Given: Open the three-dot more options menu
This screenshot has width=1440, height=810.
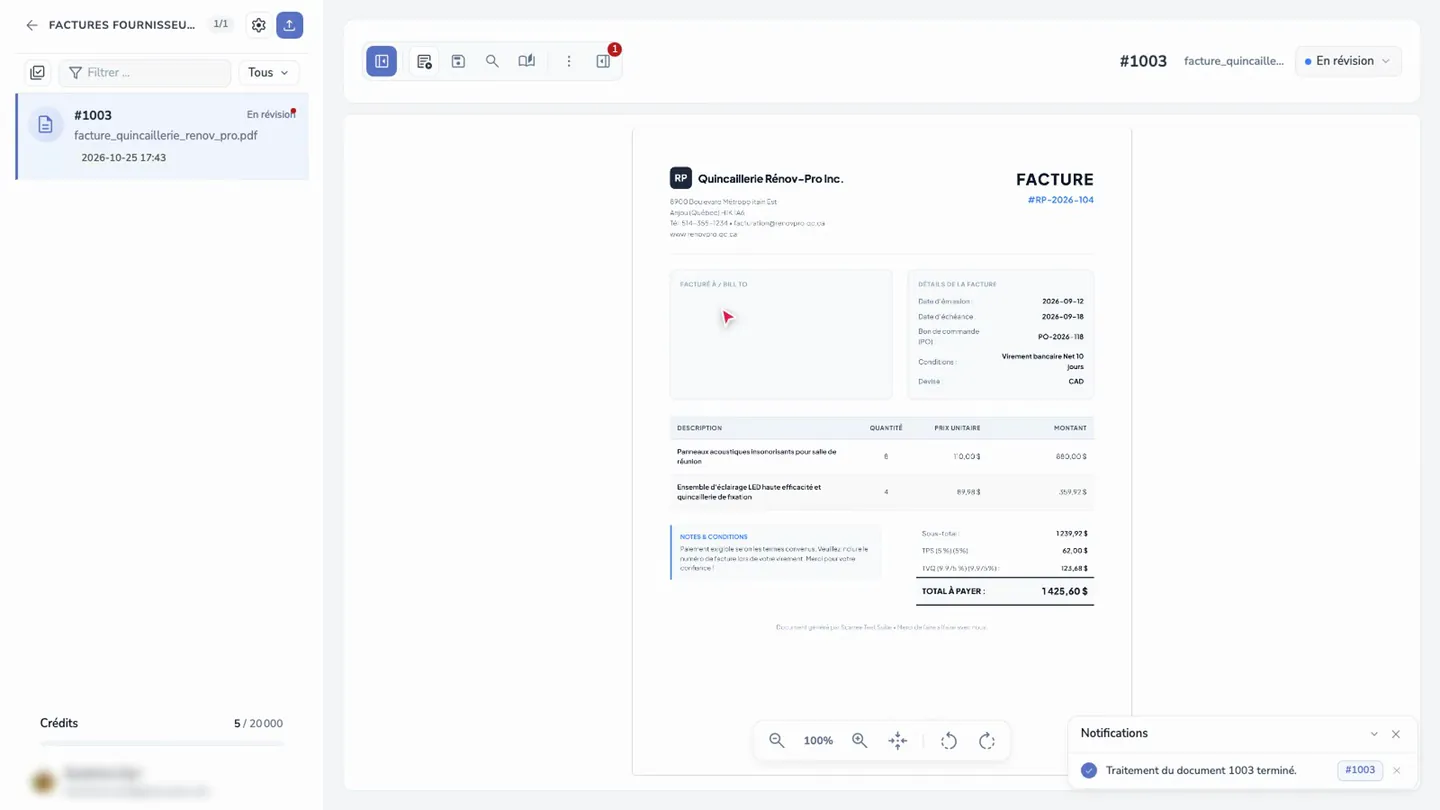Looking at the screenshot, I should 569,61.
